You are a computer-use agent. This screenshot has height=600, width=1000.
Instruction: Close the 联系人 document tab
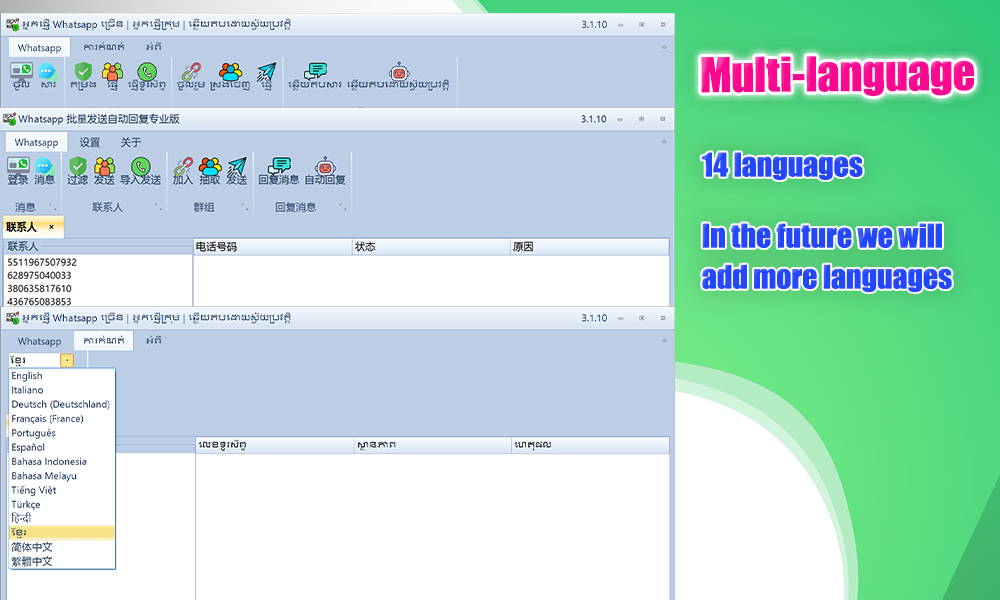coord(51,227)
